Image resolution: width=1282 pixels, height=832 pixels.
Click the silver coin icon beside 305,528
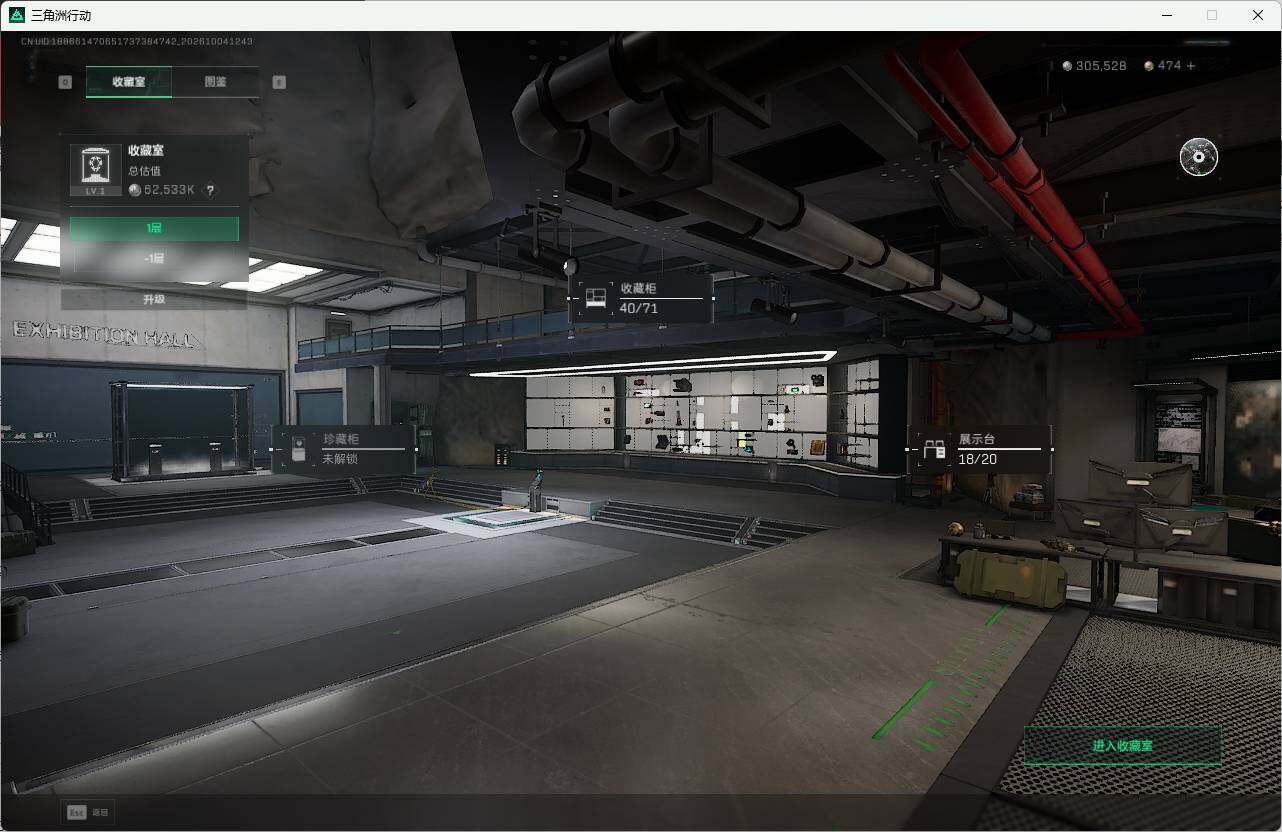click(x=1067, y=66)
